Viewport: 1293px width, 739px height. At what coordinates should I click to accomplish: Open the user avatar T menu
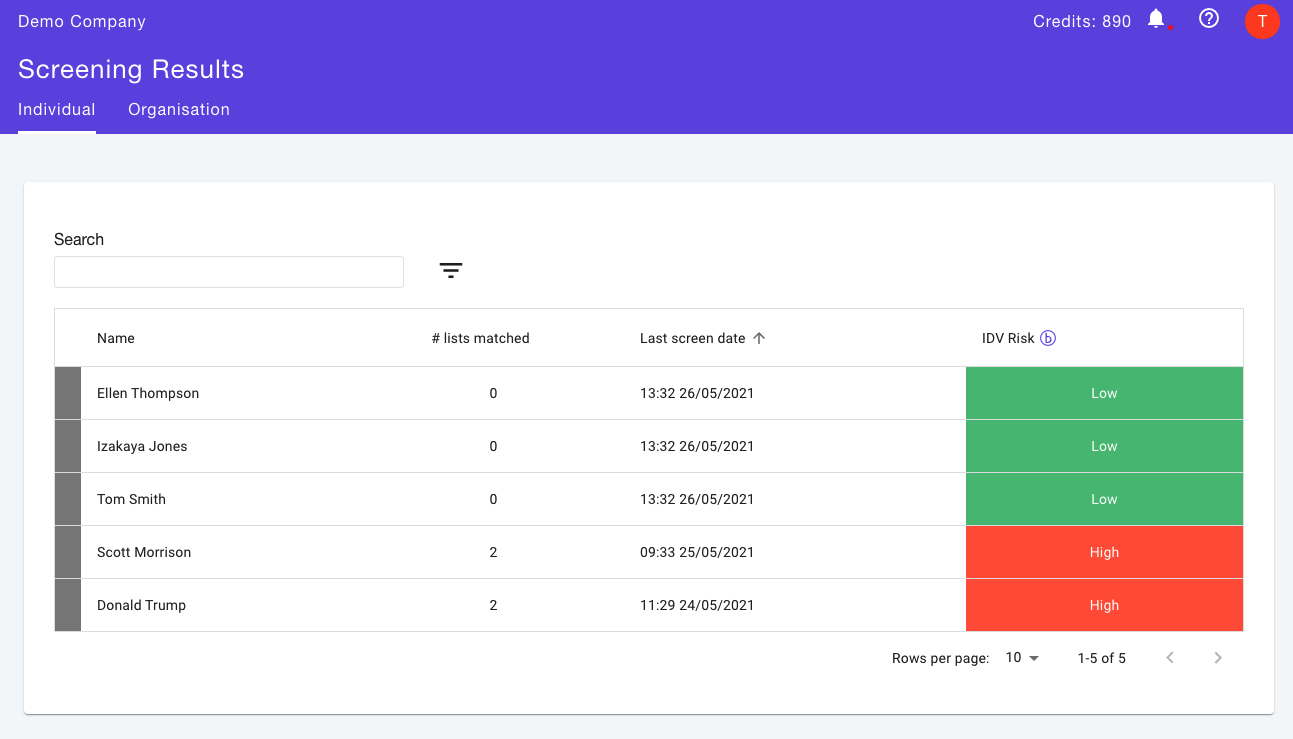[x=1262, y=21]
